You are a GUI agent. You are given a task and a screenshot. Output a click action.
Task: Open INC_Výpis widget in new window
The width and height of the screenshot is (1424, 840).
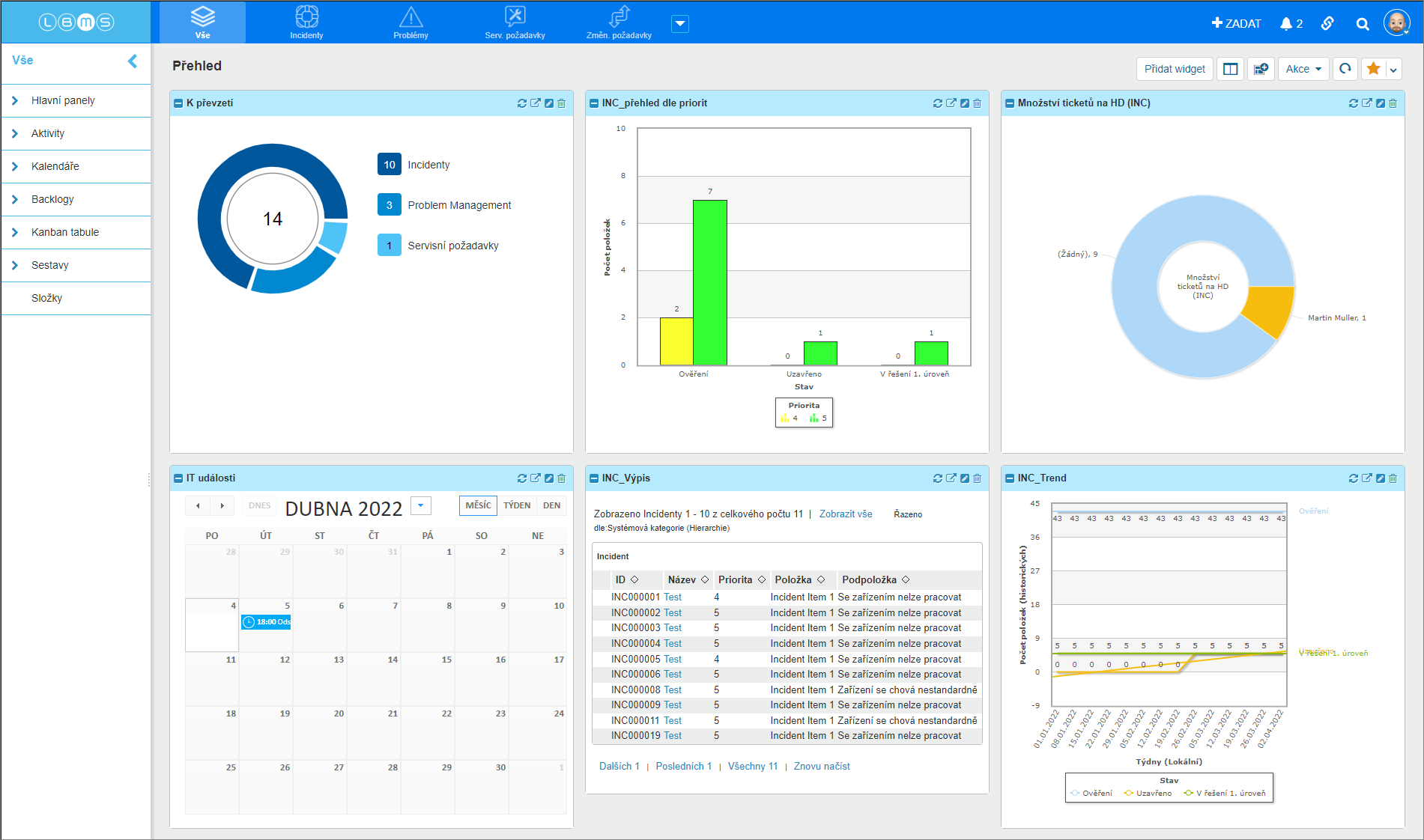(951, 478)
